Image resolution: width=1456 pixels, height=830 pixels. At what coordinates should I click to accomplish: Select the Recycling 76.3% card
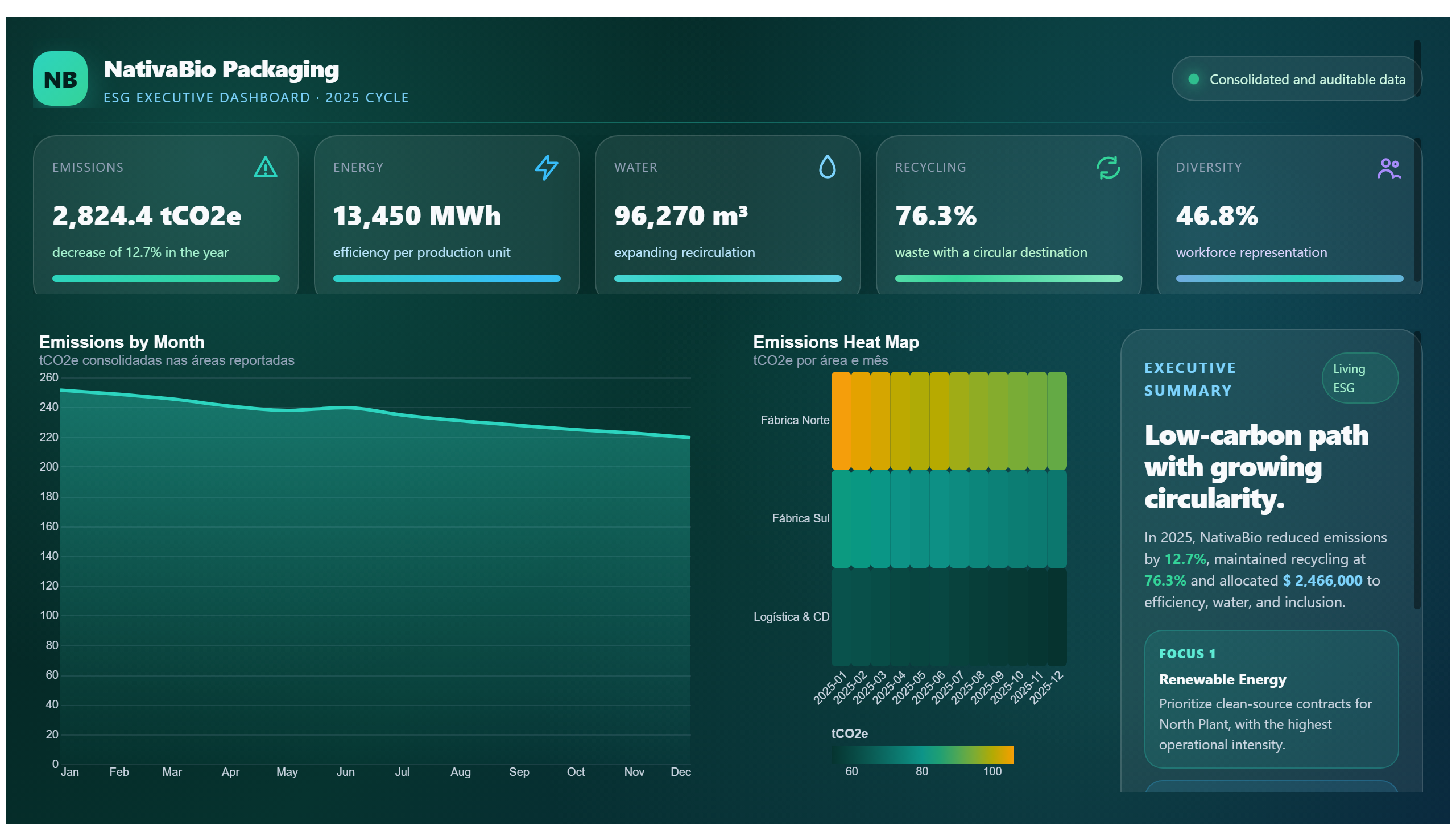[x=1008, y=215]
